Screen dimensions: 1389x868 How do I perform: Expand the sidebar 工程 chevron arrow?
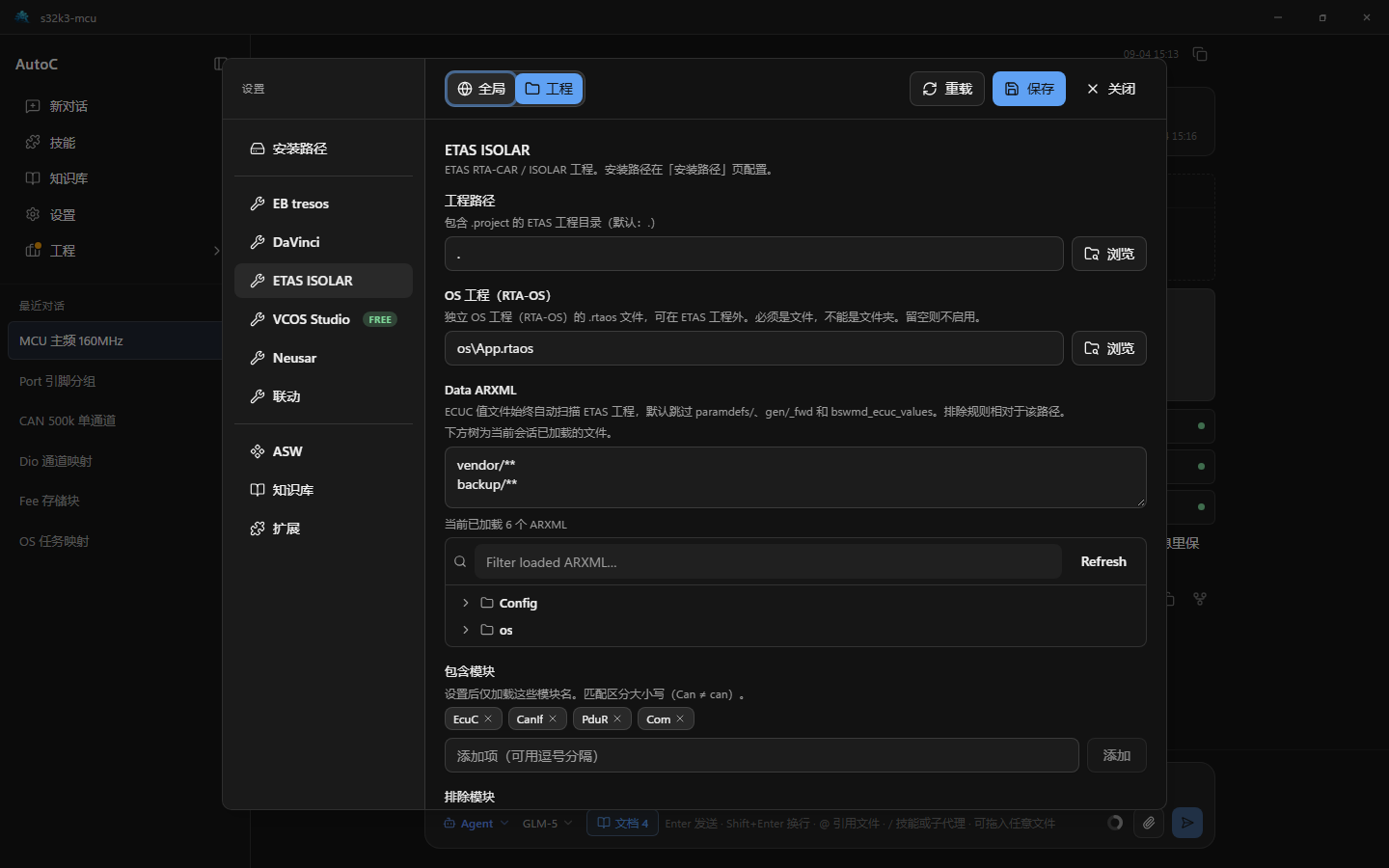point(216,251)
